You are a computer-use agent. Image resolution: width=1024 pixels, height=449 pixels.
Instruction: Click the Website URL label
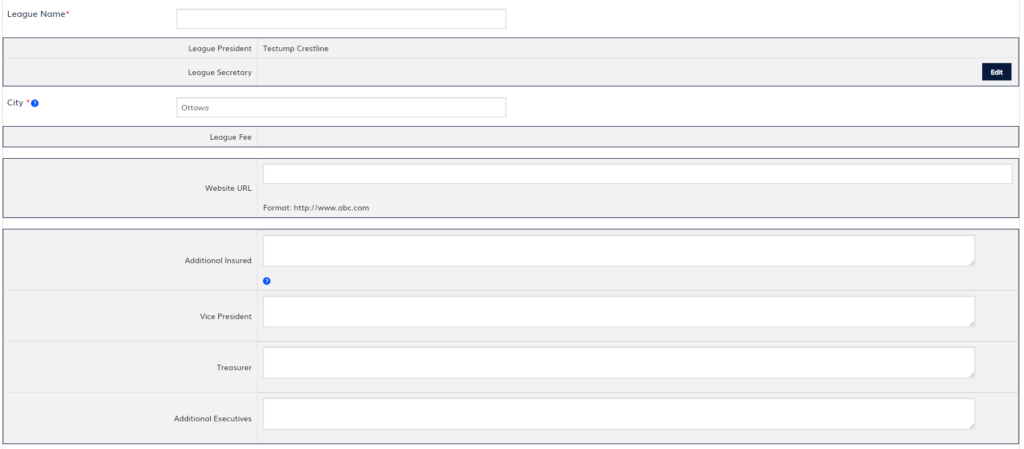coord(230,188)
